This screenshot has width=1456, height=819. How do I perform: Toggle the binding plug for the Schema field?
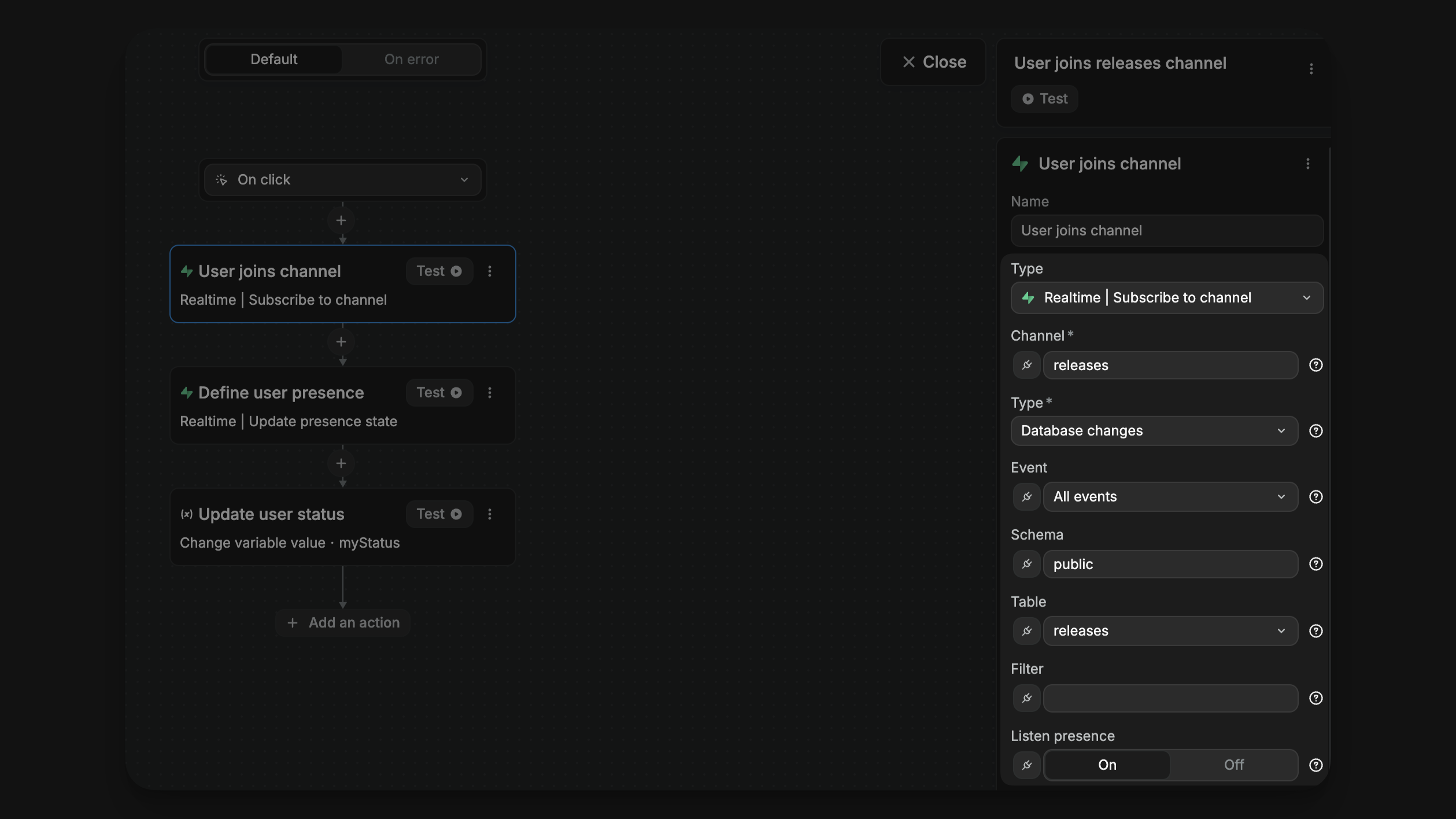(1026, 564)
